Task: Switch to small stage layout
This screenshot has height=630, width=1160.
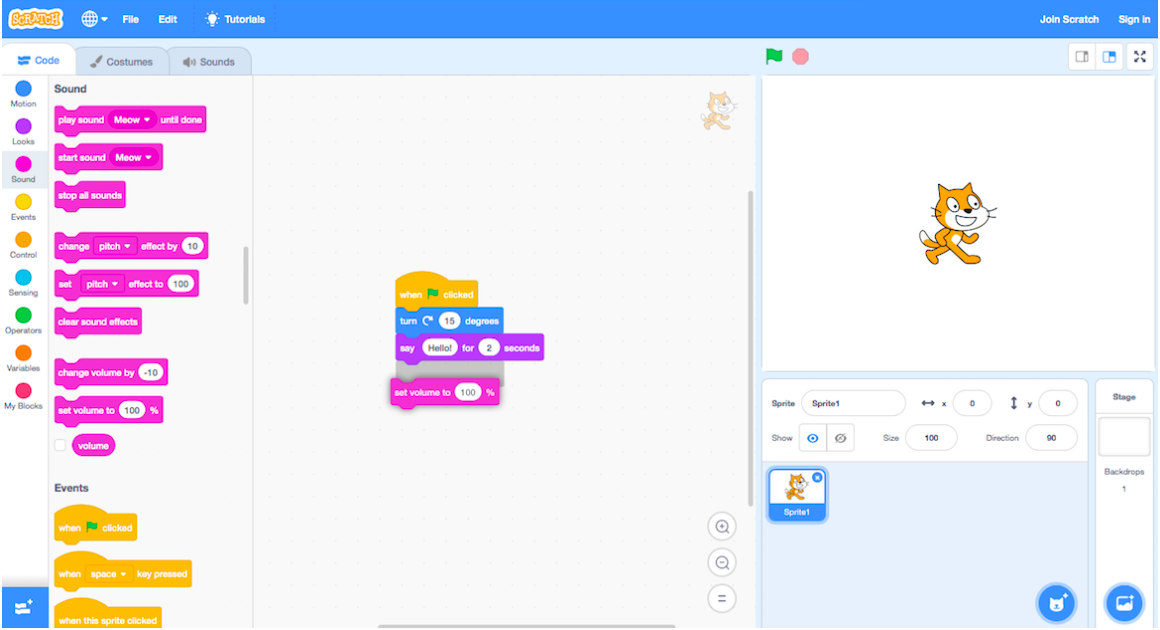Action: 1082,57
